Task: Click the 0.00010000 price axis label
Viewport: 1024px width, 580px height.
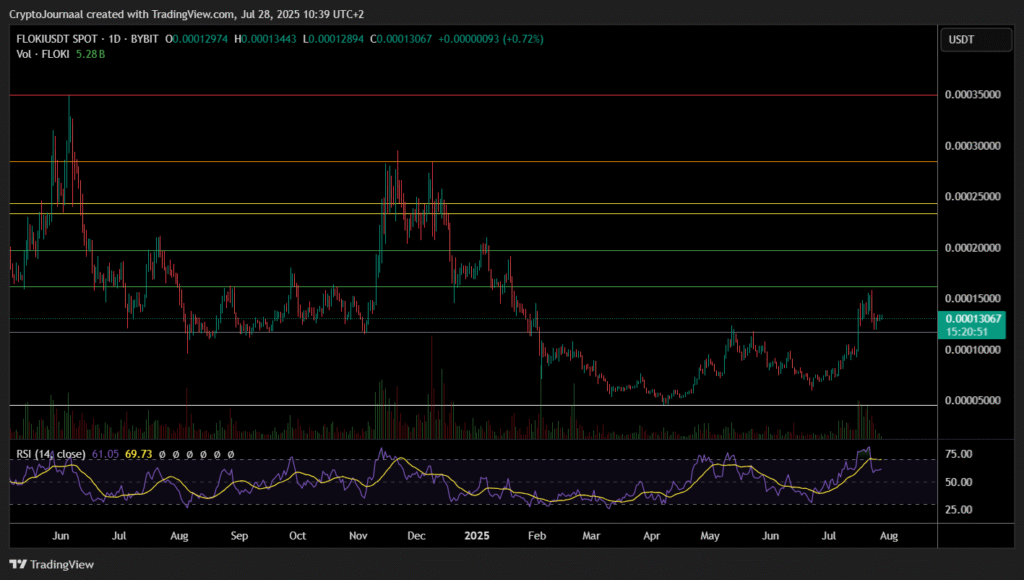Action: (972, 350)
